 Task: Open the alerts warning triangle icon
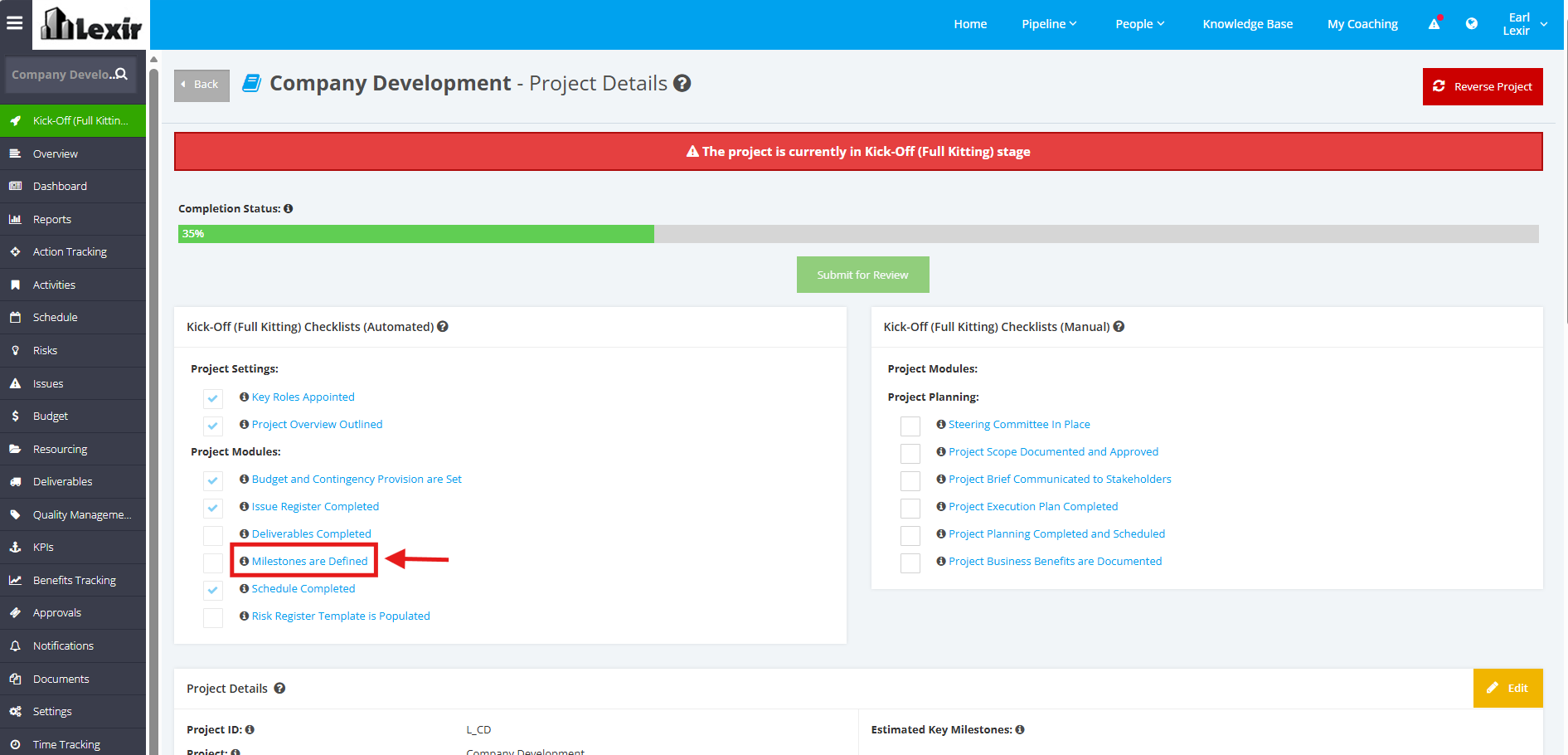pos(1435,23)
